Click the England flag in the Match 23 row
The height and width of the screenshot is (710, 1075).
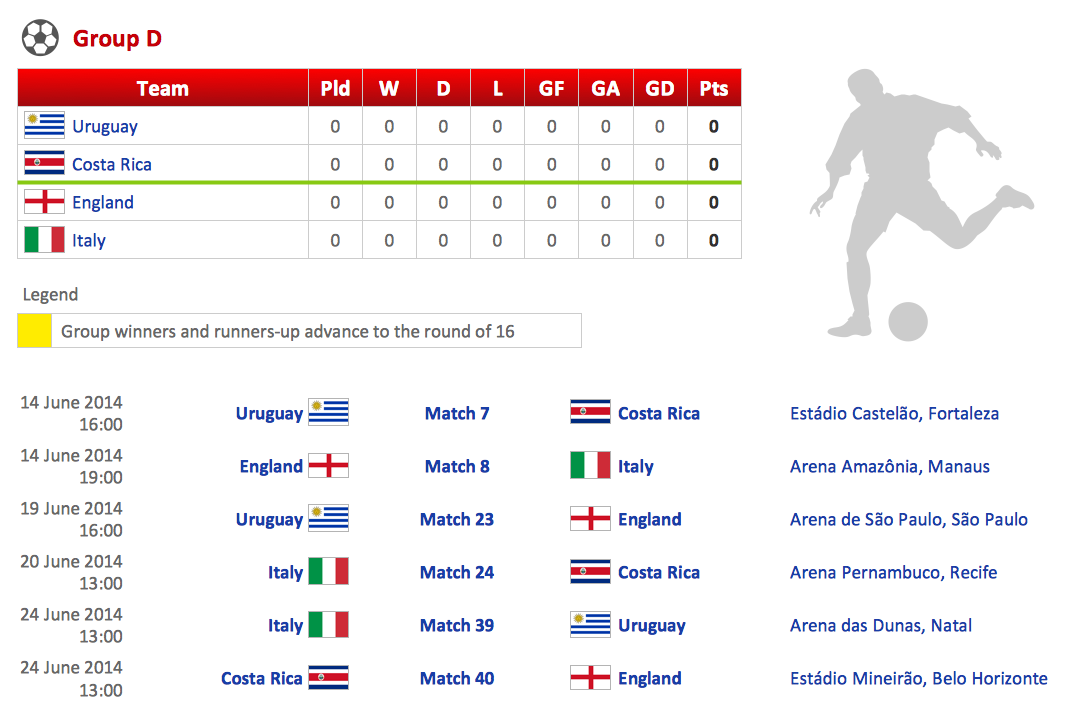590,519
